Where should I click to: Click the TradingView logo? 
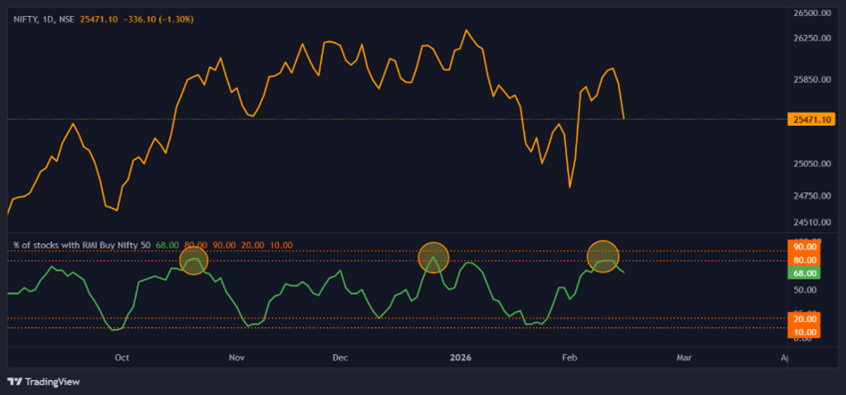pyautogui.click(x=44, y=382)
